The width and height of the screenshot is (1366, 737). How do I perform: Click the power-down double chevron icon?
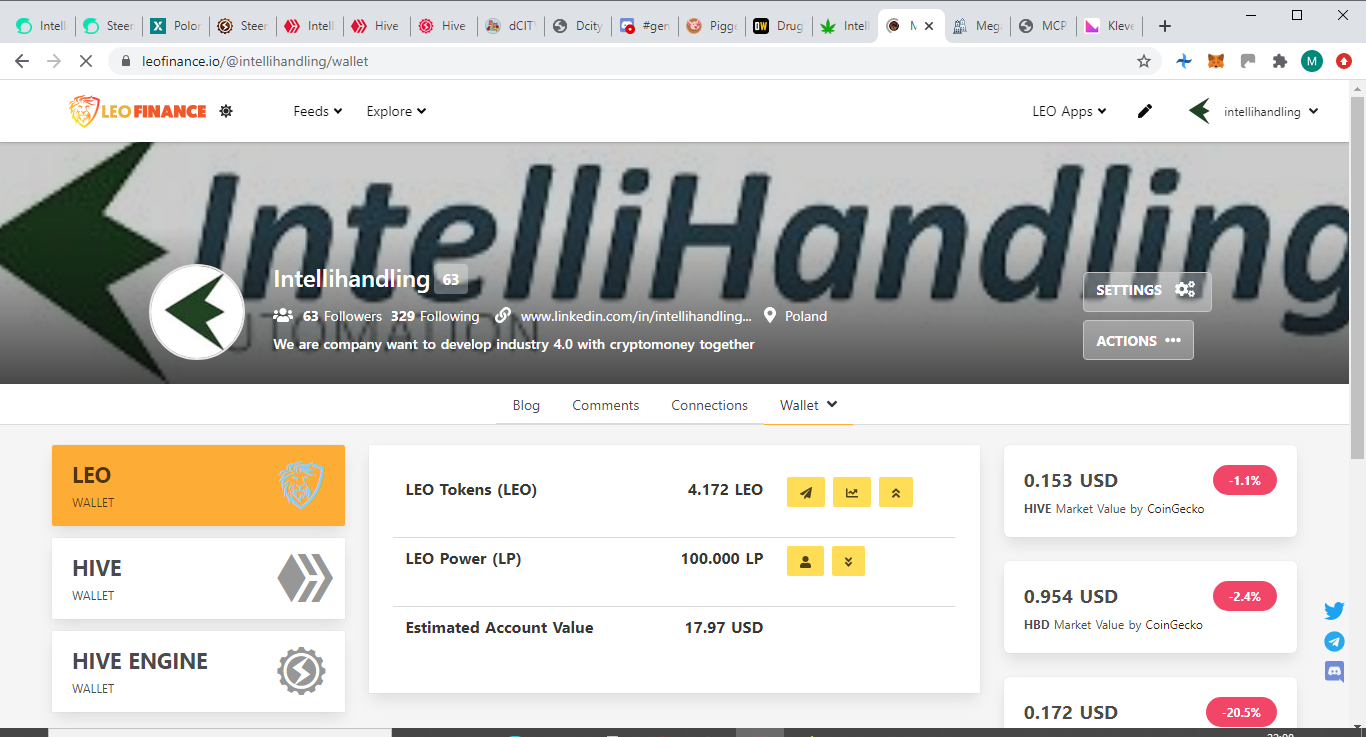848,561
